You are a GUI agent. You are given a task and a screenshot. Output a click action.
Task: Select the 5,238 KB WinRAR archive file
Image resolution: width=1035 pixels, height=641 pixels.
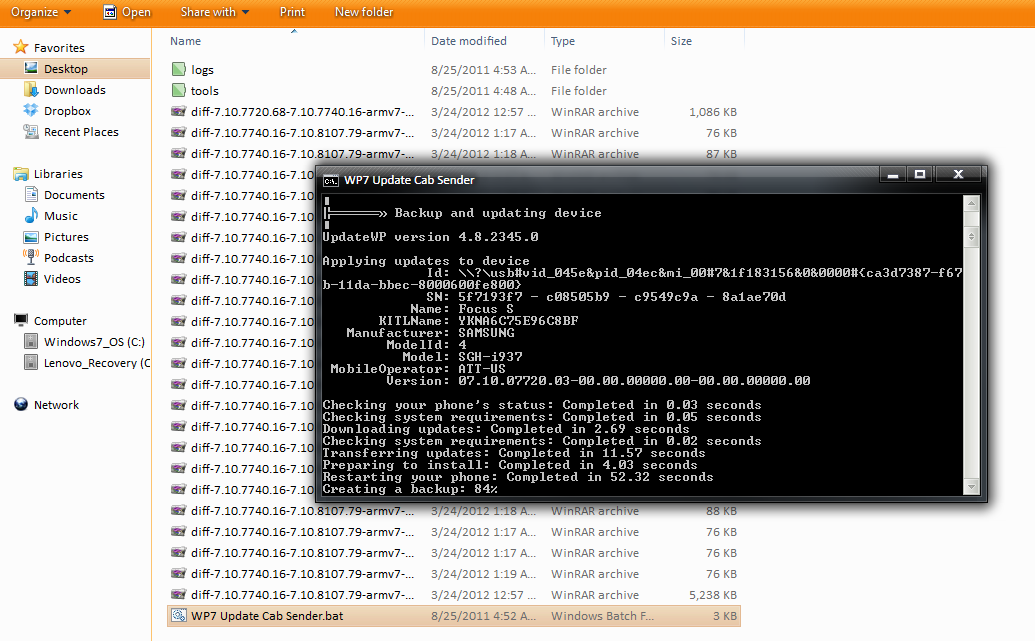click(x=453, y=595)
